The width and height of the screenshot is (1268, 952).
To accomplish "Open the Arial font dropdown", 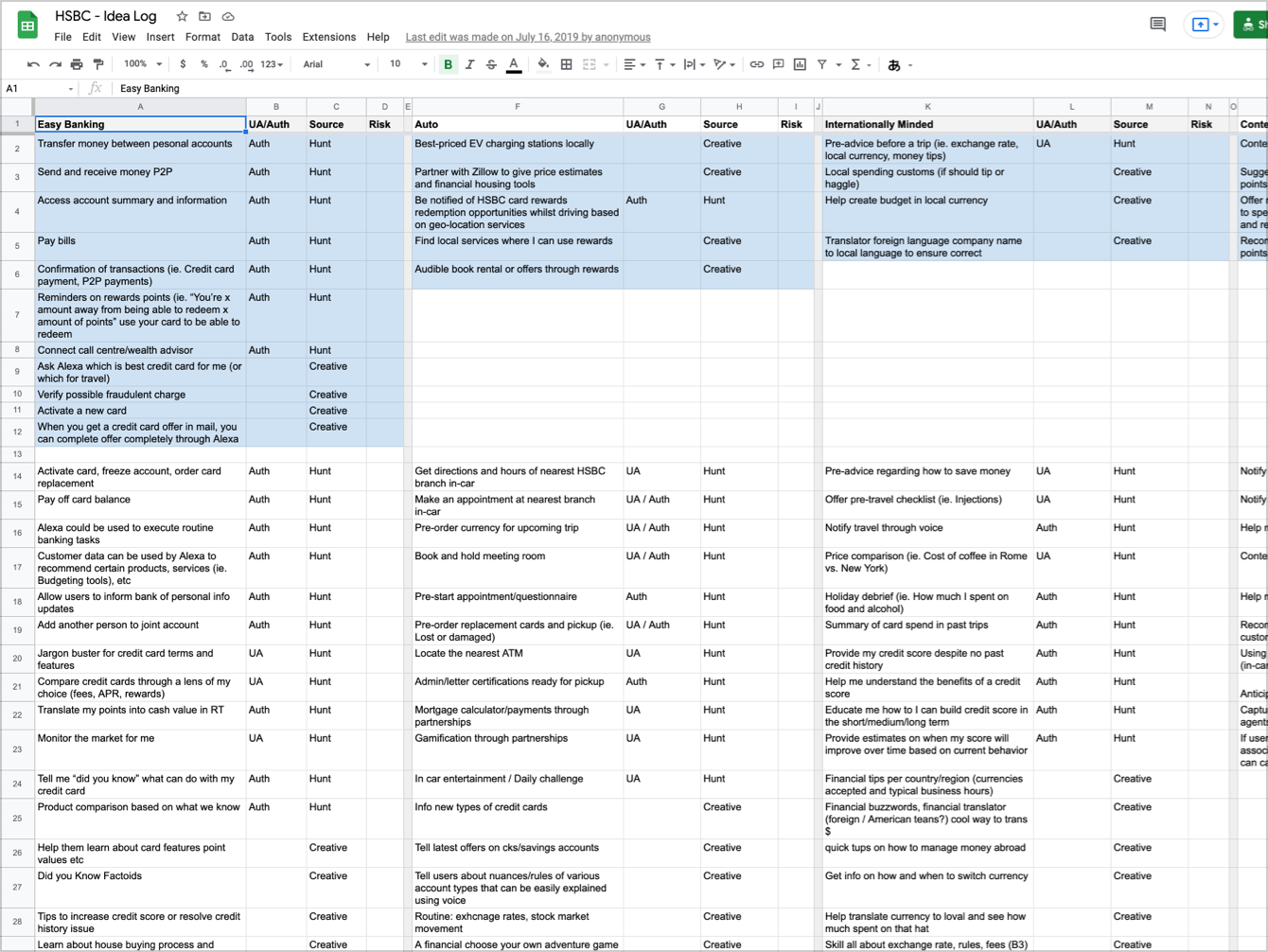I will coord(336,64).
